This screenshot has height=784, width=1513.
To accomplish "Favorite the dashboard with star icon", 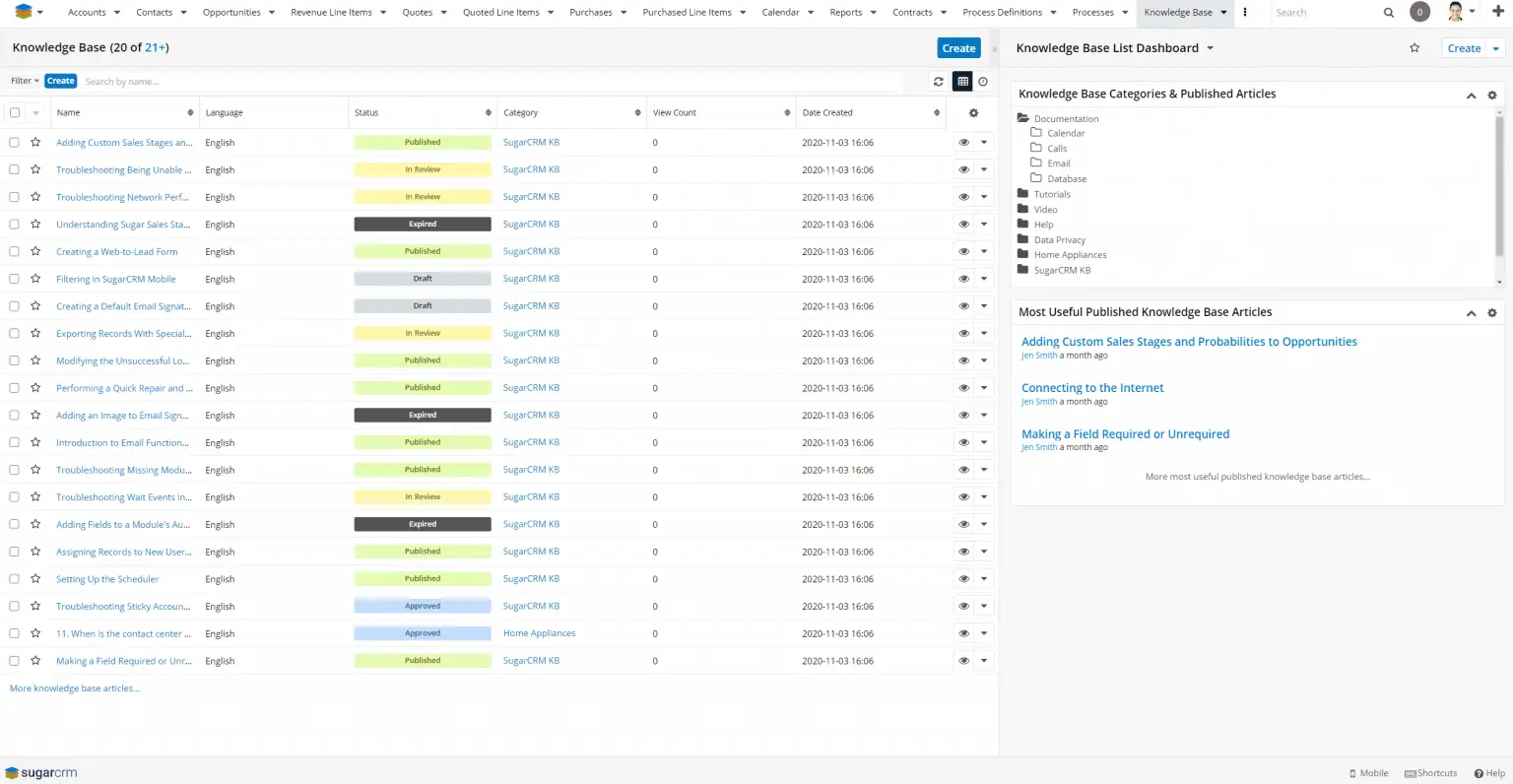I will [1414, 47].
